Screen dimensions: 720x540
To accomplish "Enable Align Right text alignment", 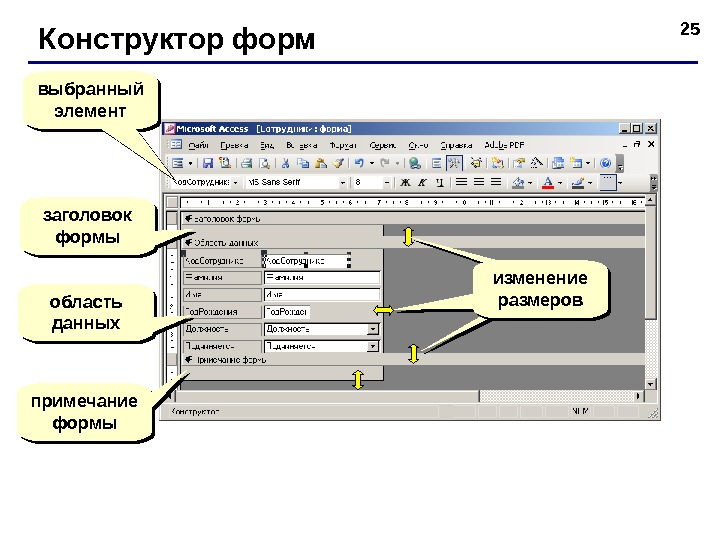I will pos(496,182).
